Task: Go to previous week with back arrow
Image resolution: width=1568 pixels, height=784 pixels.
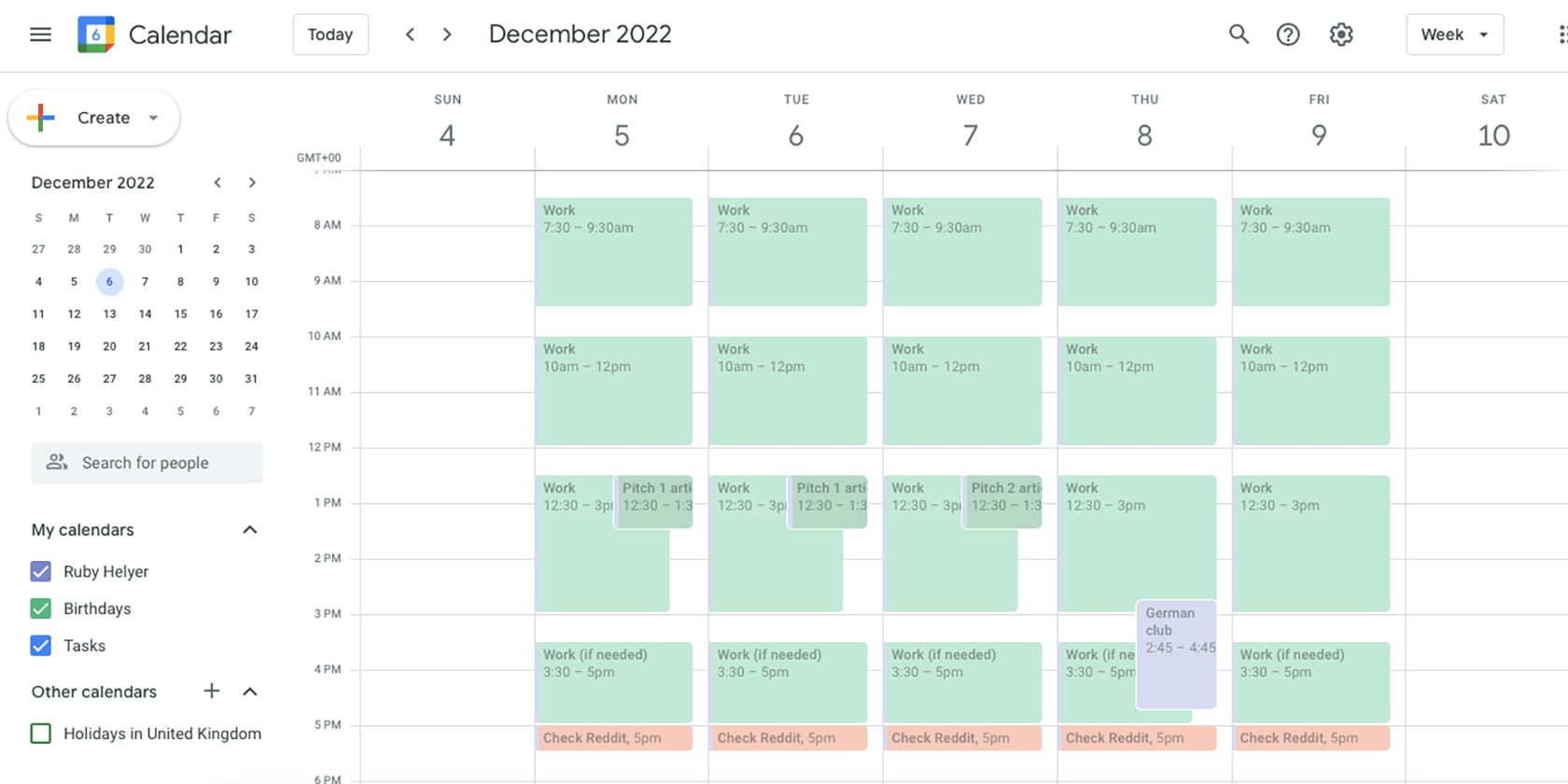Action: point(409,34)
